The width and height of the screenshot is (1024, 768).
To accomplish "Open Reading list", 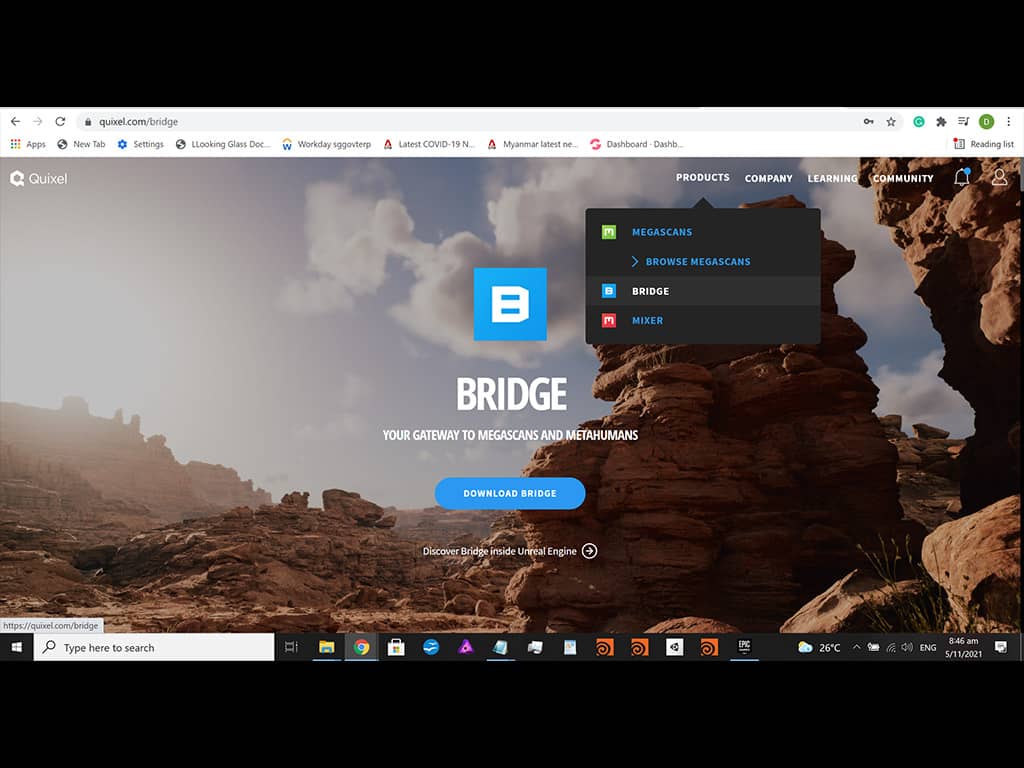I will point(984,144).
